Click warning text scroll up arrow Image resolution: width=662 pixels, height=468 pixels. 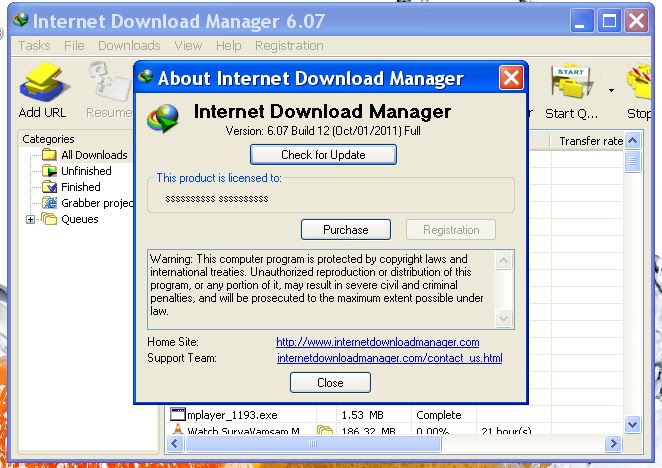click(x=503, y=261)
